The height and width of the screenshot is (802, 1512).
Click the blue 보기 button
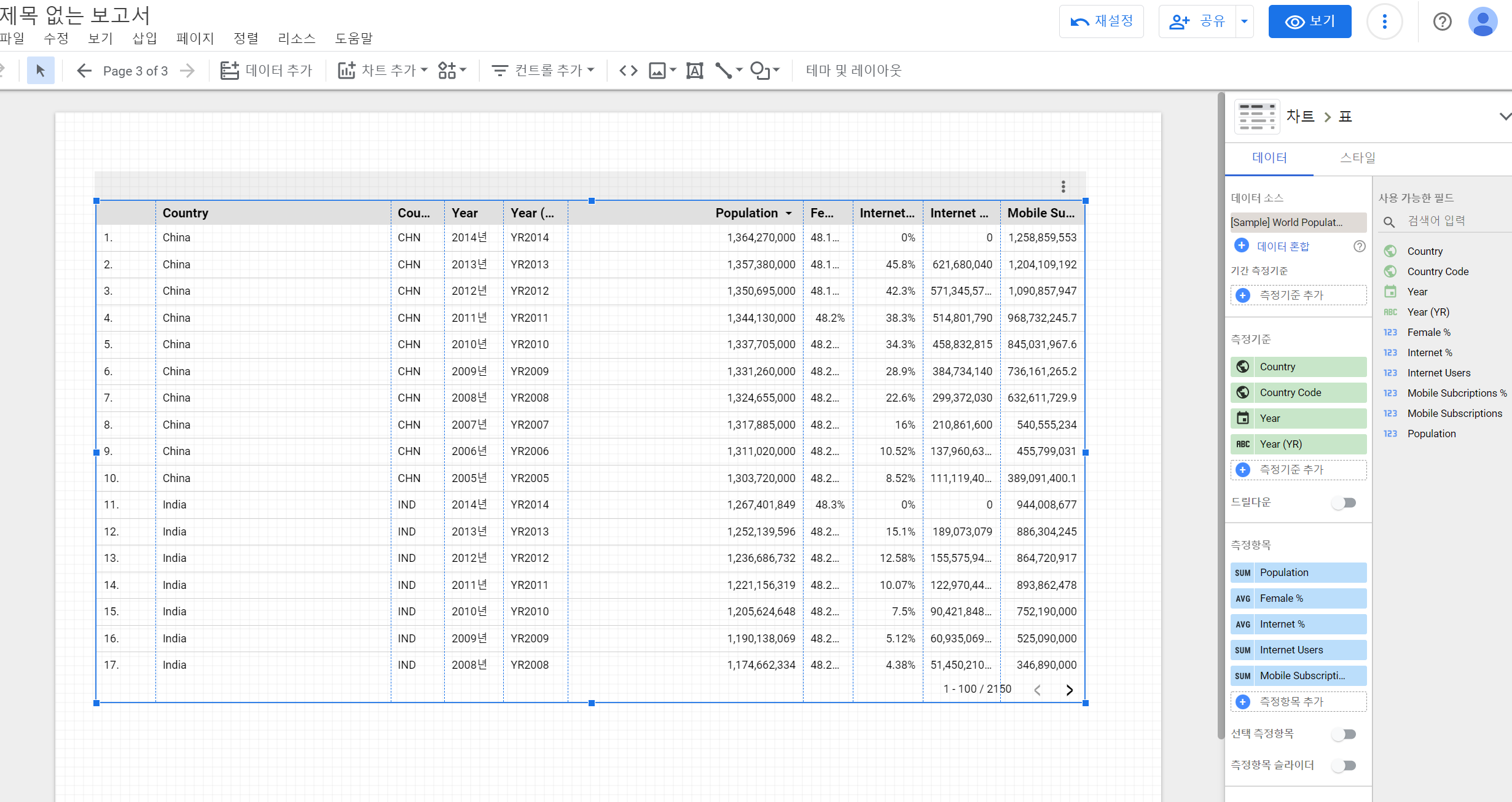pyautogui.click(x=1309, y=21)
